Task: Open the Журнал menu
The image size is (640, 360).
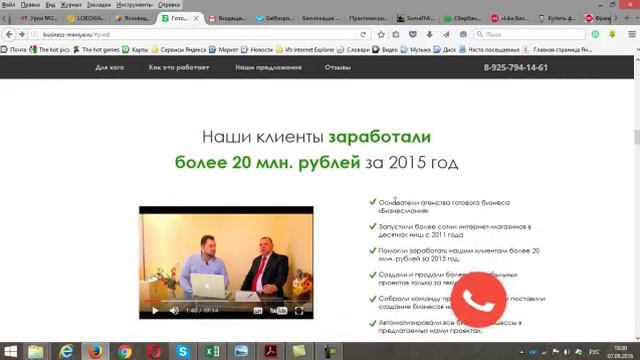Action: click(71, 5)
